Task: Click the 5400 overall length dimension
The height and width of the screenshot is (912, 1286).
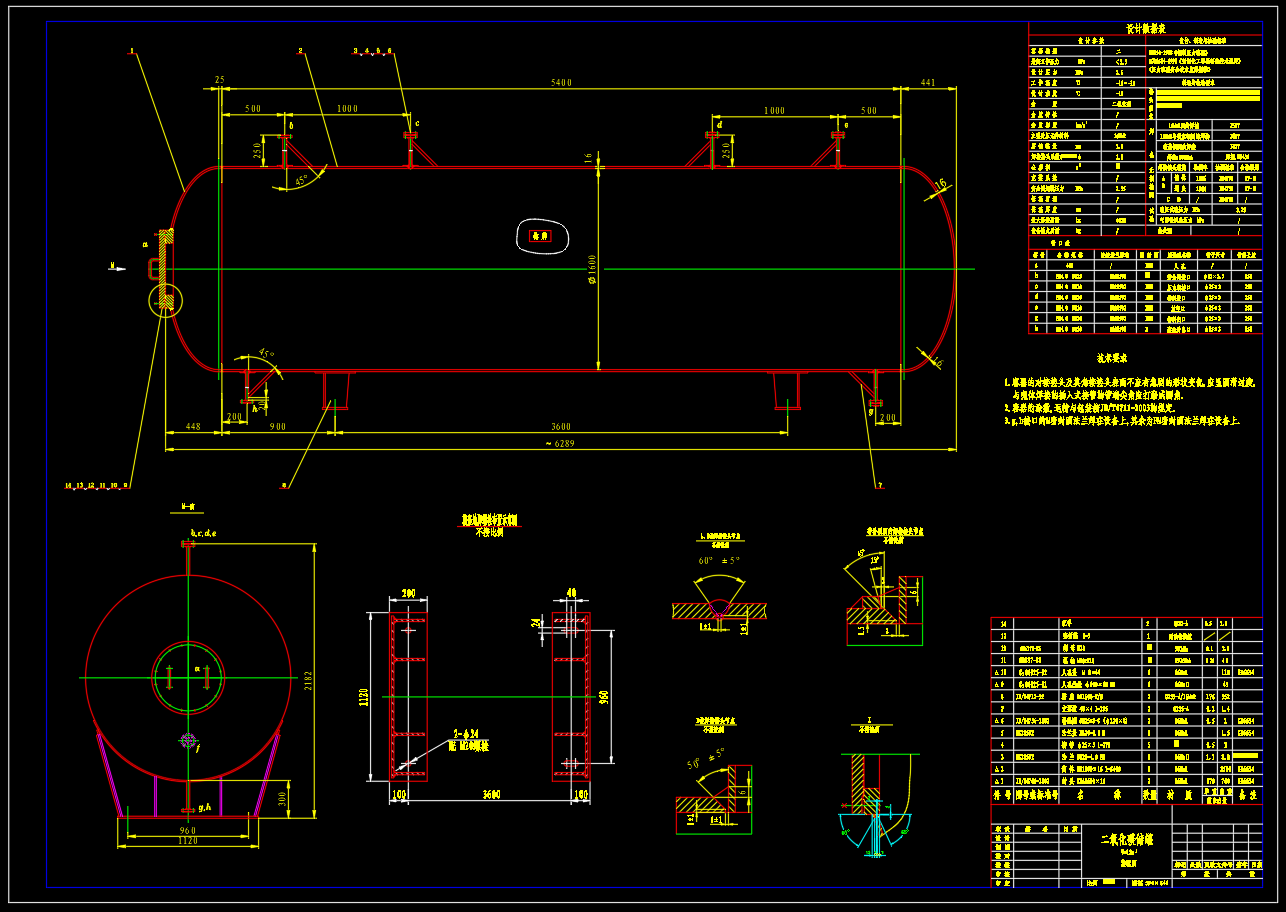Action: point(561,83)
